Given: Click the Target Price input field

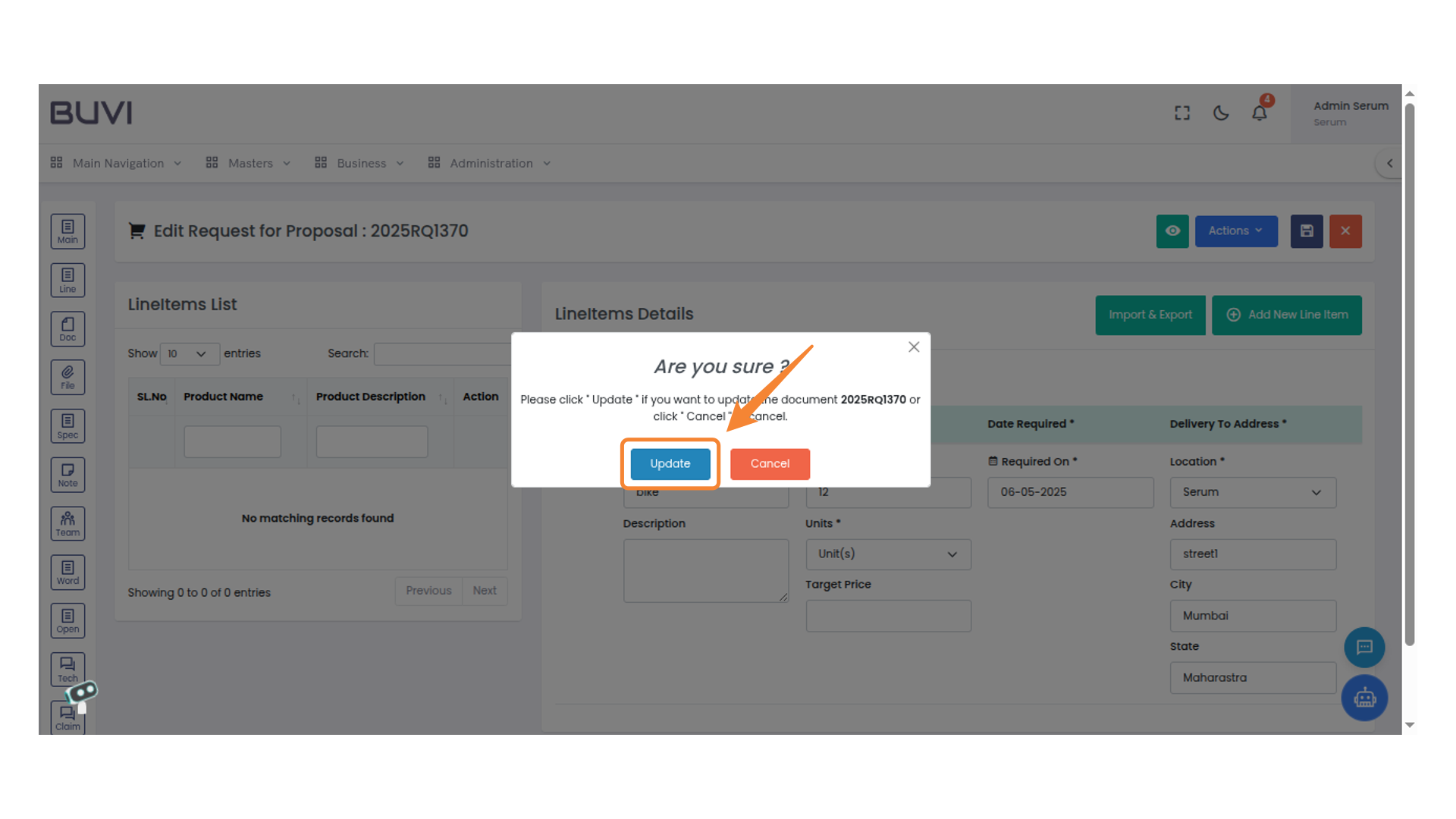Looking at the screenshot, I should (x=887, y=616).
